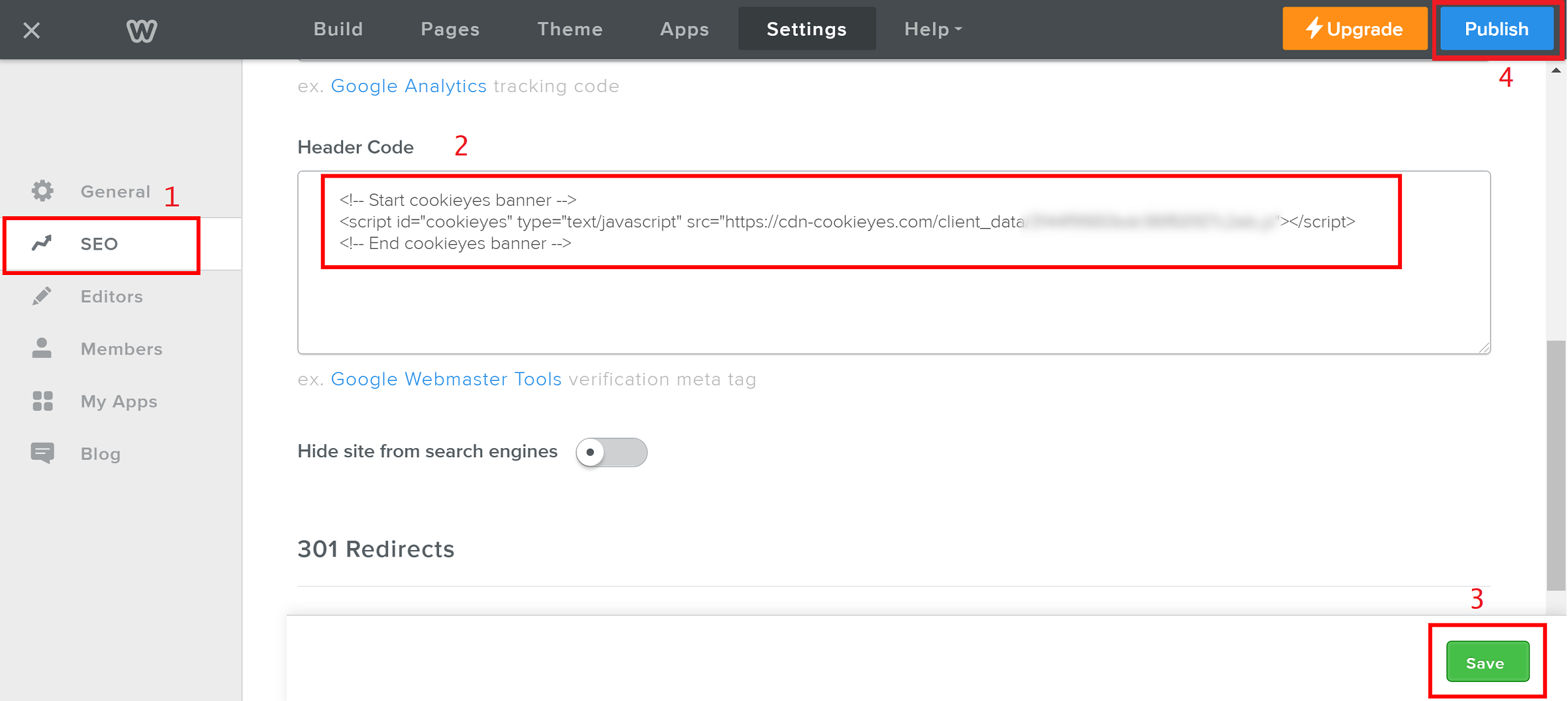The width and height of the screenshot is (1568, 701).
Task: Open My Apps settings section
Action: [x=121, y=402]
